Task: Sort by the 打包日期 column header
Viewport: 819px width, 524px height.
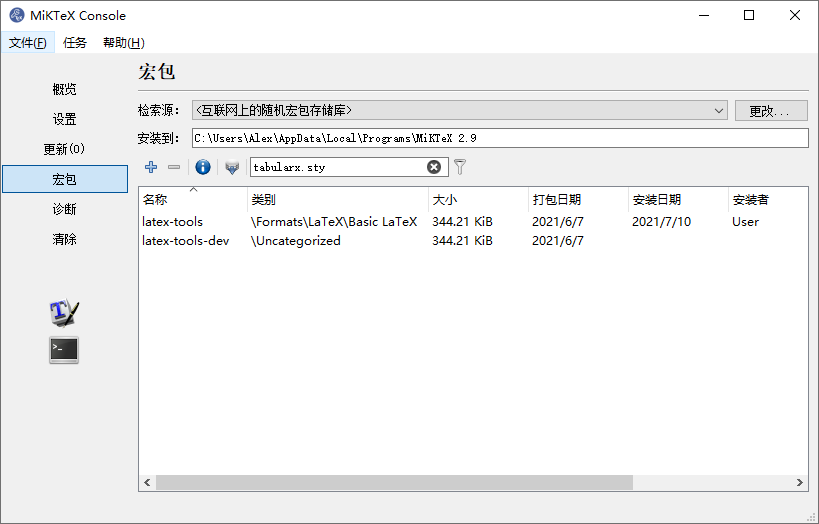Action: [x=578, y=199]
